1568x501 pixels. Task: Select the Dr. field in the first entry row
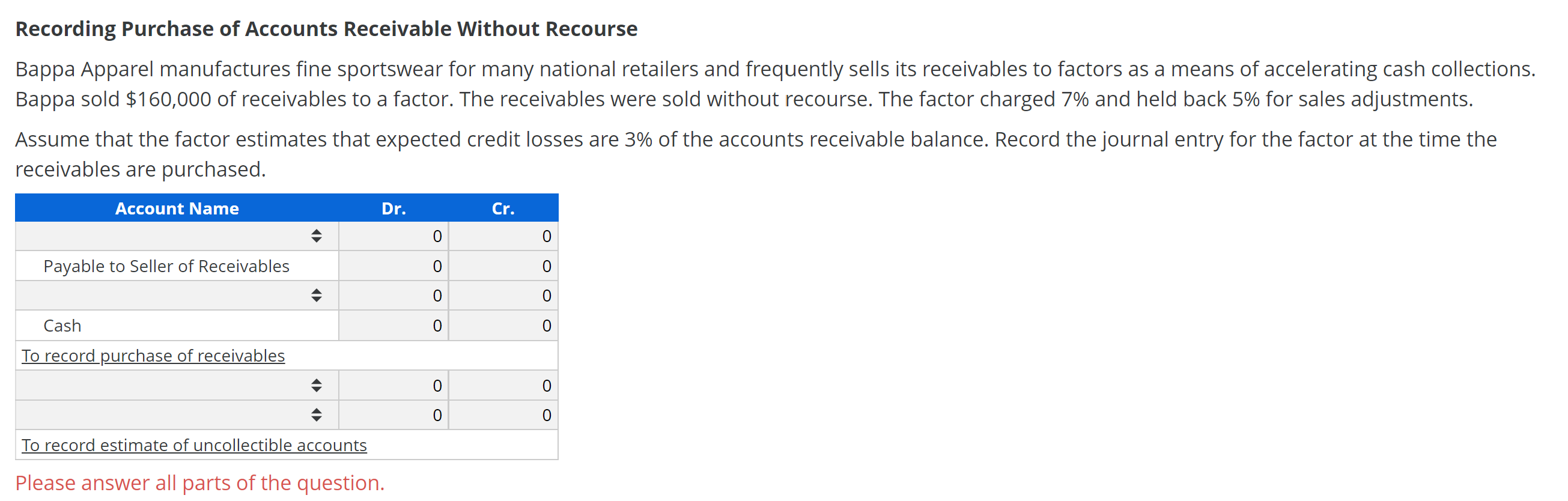point(394,236)
